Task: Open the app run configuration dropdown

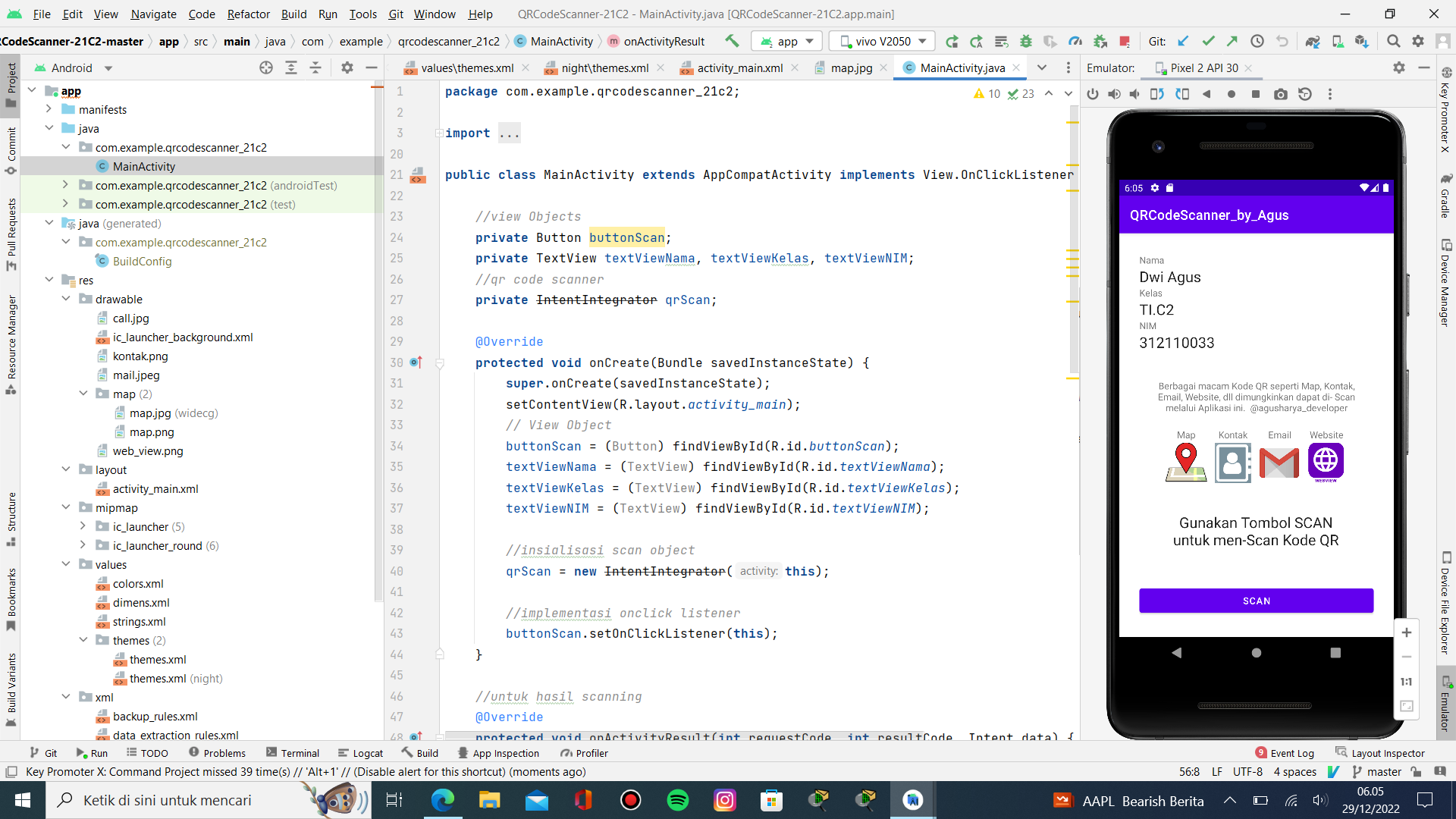Action: (x=787, y=41)
